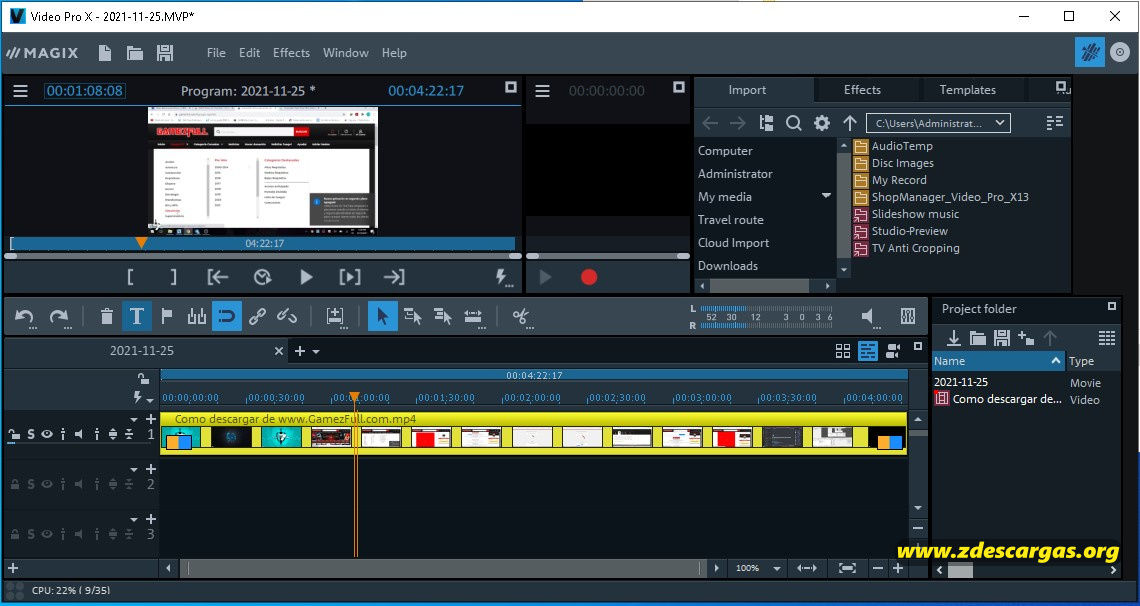
Task: Redo the action in the timeline toolbar
Action: tap(58, 317)
